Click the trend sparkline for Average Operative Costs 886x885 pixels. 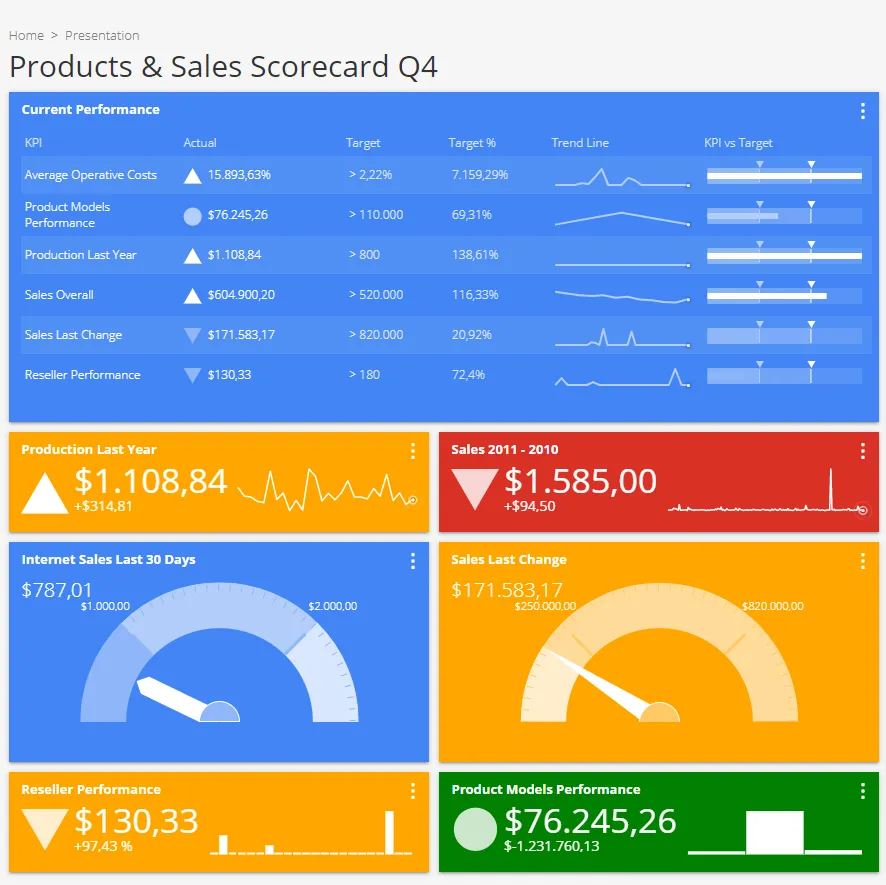(x=622, y=177)
